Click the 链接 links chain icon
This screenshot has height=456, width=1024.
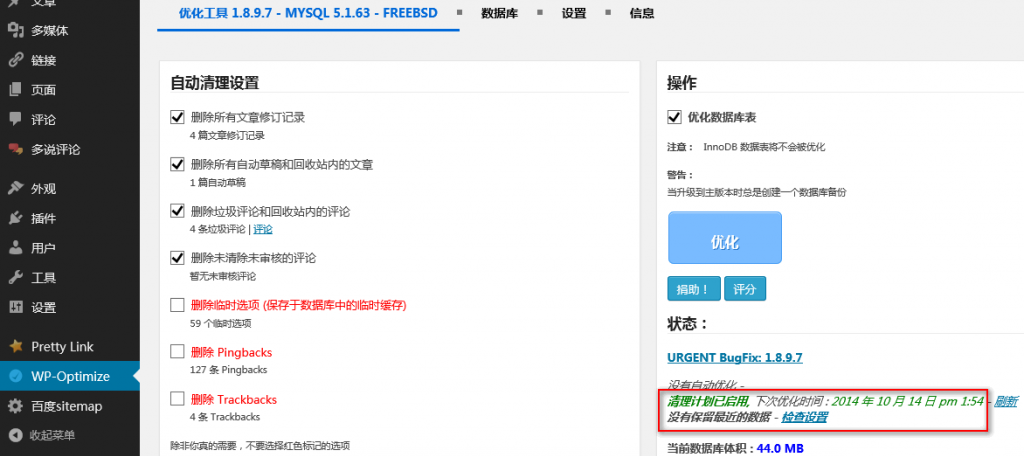[x=15, y=60]
